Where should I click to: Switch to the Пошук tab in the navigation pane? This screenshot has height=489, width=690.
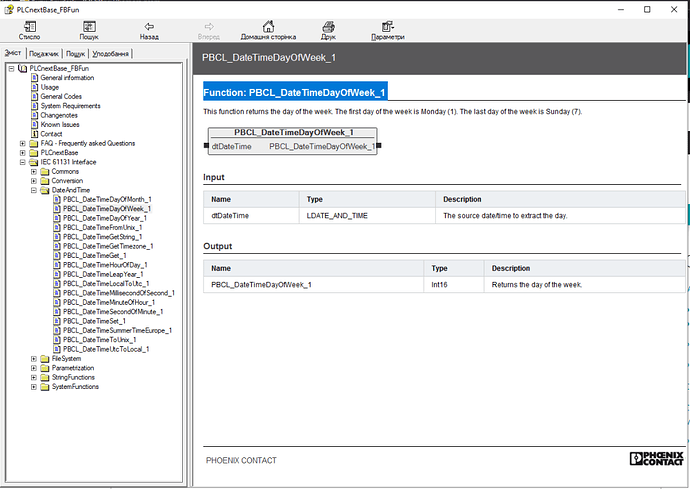[75, 54]
